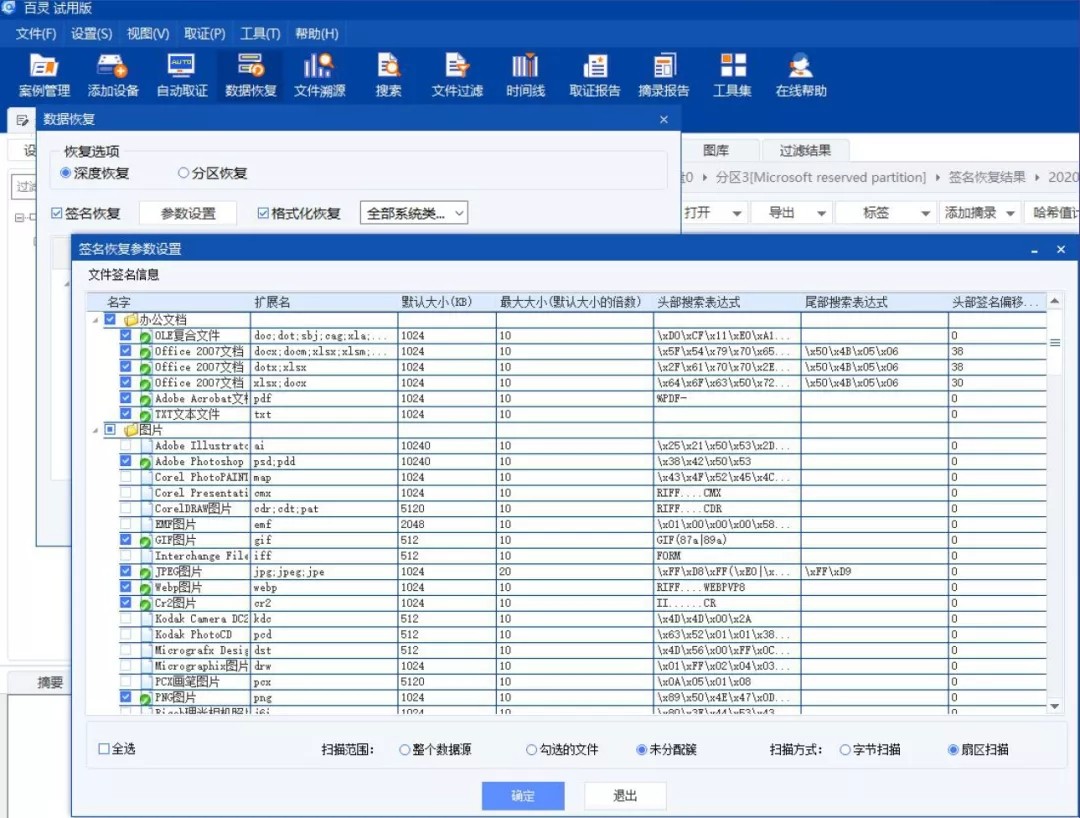
Task: Open the 视图(V) menu
Action: [x=148, y=34]
